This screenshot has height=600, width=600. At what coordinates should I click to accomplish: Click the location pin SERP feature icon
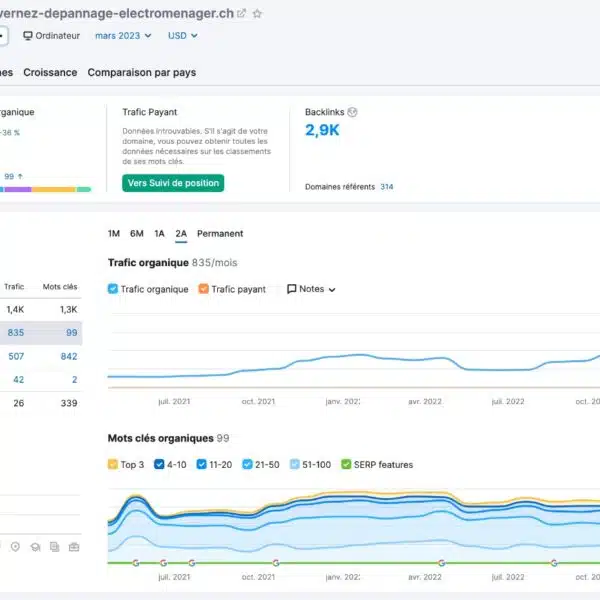15,547
